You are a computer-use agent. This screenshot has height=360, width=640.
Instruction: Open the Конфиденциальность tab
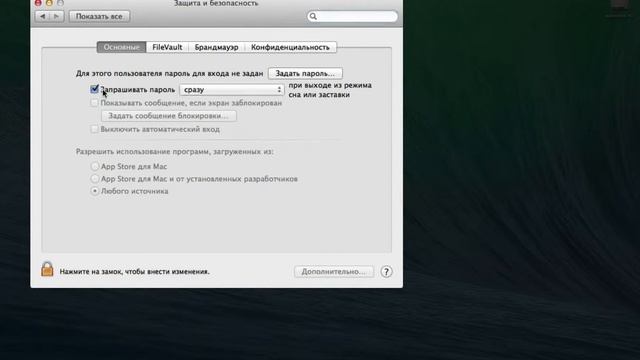[x=290, y=47]
